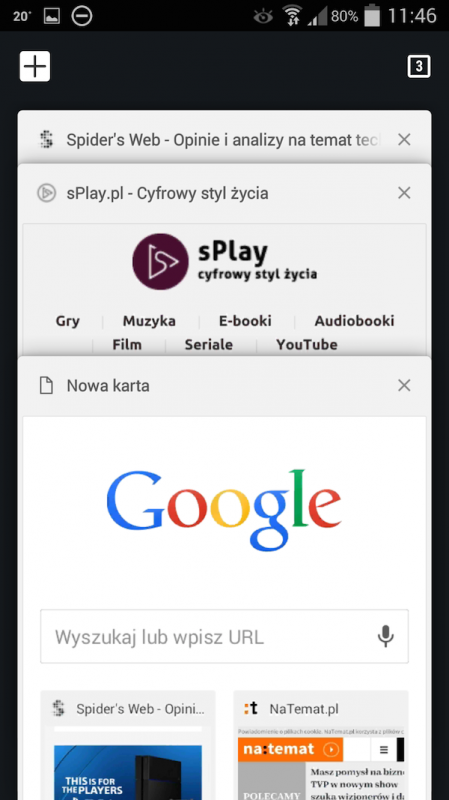Focus the Wyszukaj lub wpisz URL field
Screen dimensions: 449x800
tap(224, 636)
